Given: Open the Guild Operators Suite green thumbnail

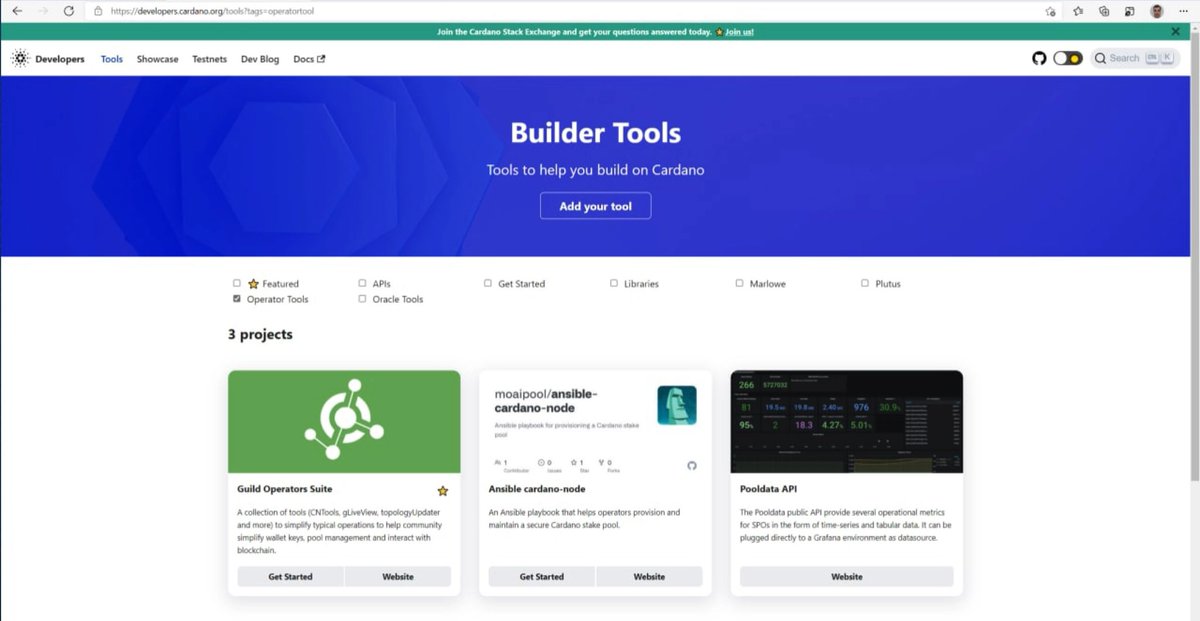Looking at the screenshot, I should pyautogui.click(x=344, y=421).
